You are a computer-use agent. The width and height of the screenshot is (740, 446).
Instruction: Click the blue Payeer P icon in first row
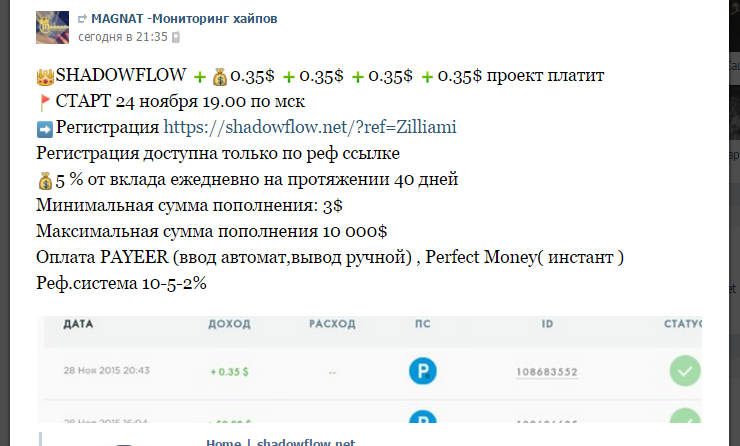(x=422, y=371)
